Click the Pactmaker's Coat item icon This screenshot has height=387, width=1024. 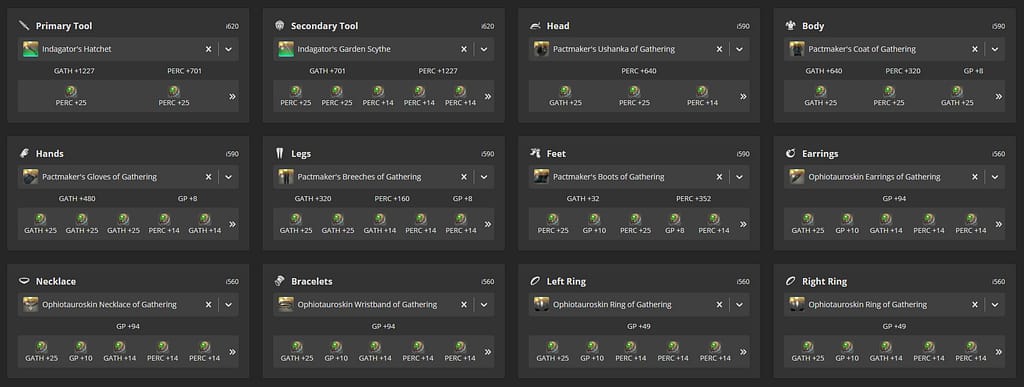797,49
